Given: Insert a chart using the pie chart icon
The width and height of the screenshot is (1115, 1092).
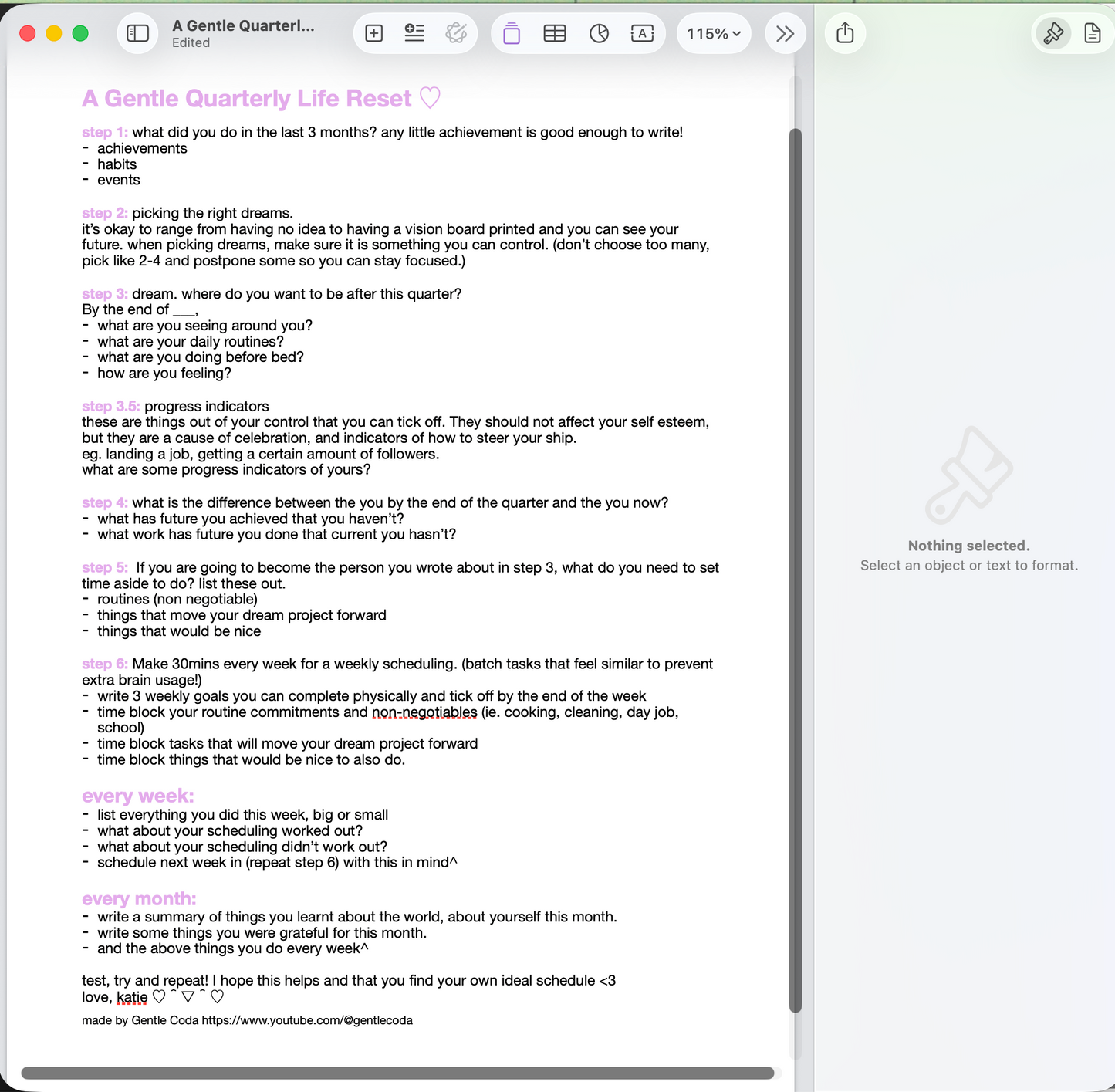Looking at the screenshot, I should 599,33.
